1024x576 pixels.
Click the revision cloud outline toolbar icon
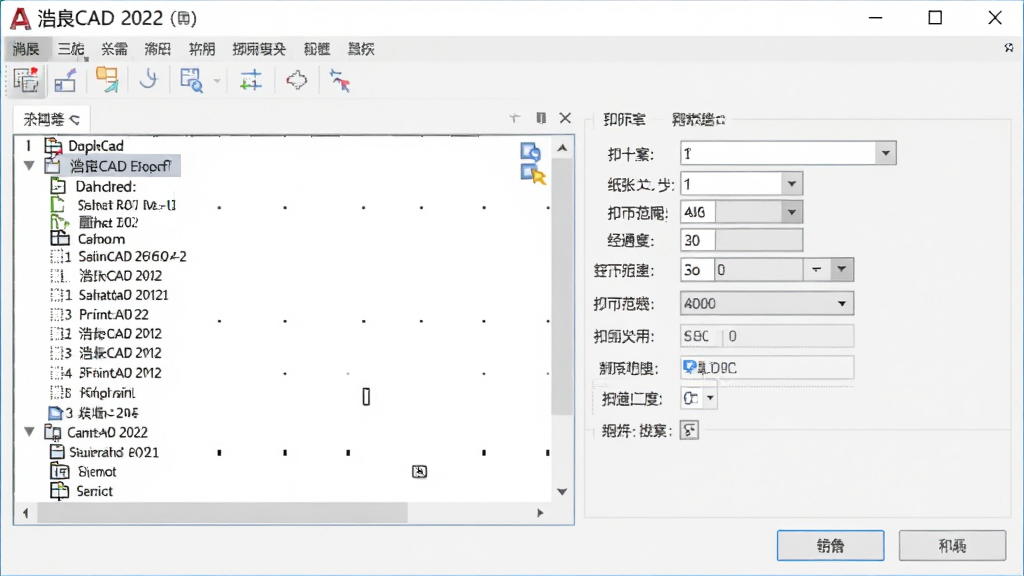(x=296, y=80)
